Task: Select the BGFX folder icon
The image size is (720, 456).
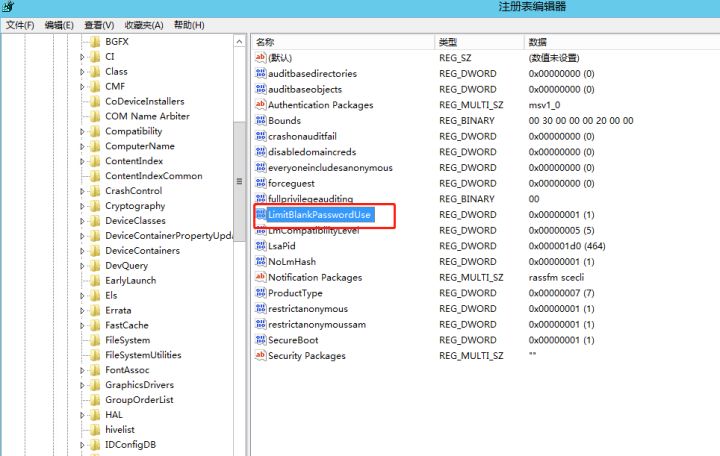Action: (x=95, y=42)
